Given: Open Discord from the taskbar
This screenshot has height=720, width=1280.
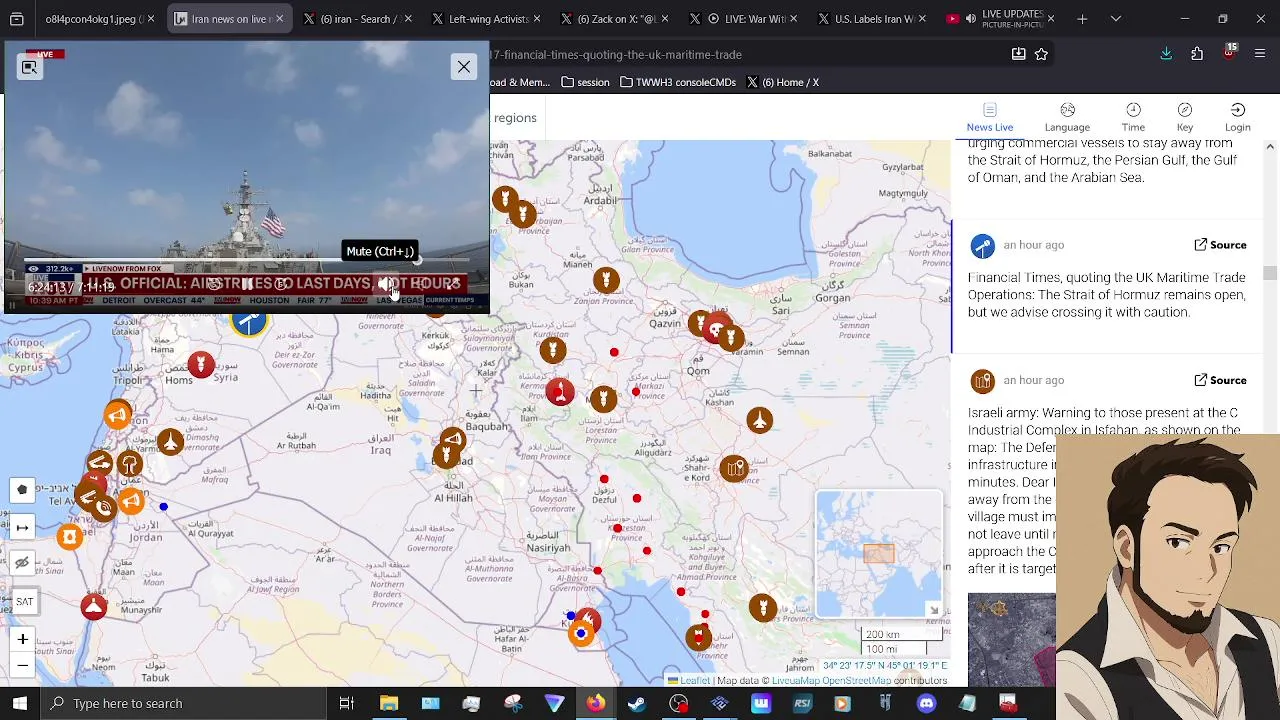Looking at the screenshot, I should click(926, 703).
